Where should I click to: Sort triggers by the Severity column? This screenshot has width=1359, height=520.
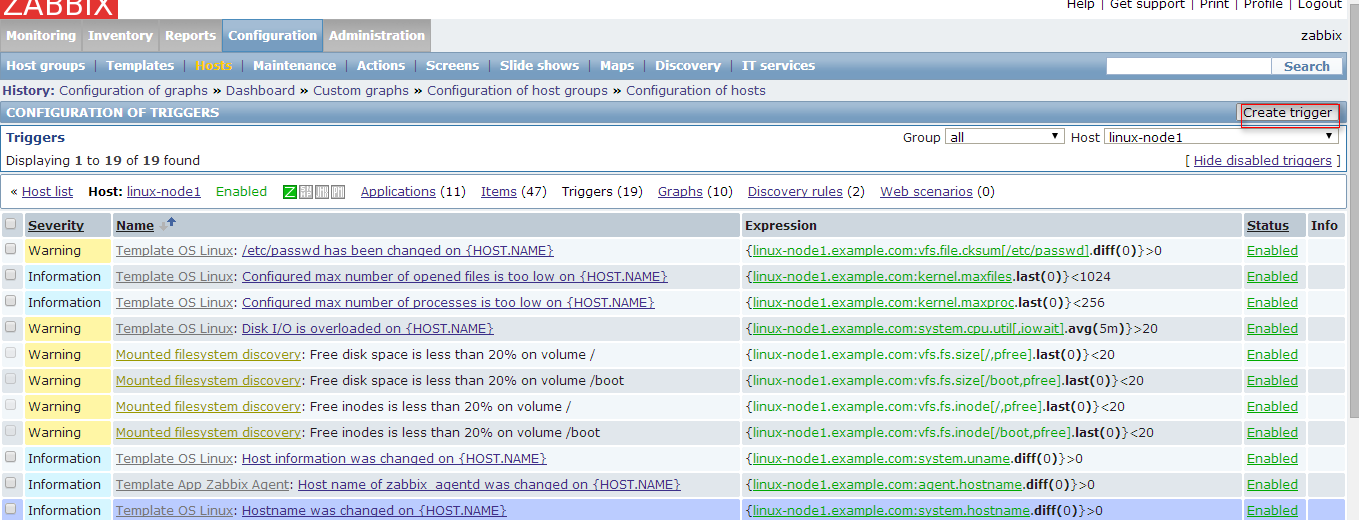click(x=56, y=225)
